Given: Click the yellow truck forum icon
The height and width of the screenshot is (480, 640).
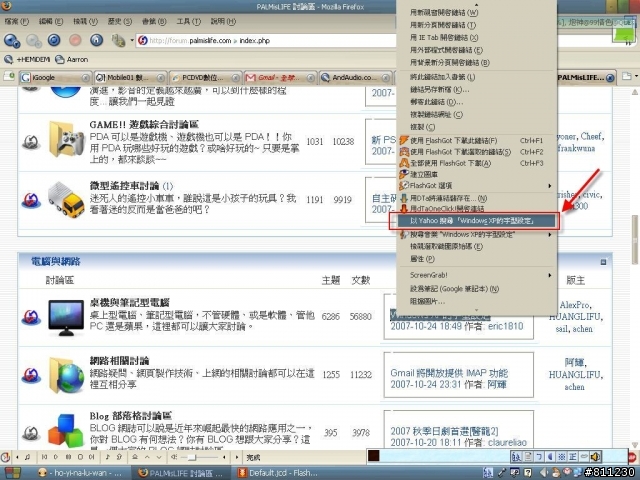Looking at the screenshot, I should (x=66, y=200).
